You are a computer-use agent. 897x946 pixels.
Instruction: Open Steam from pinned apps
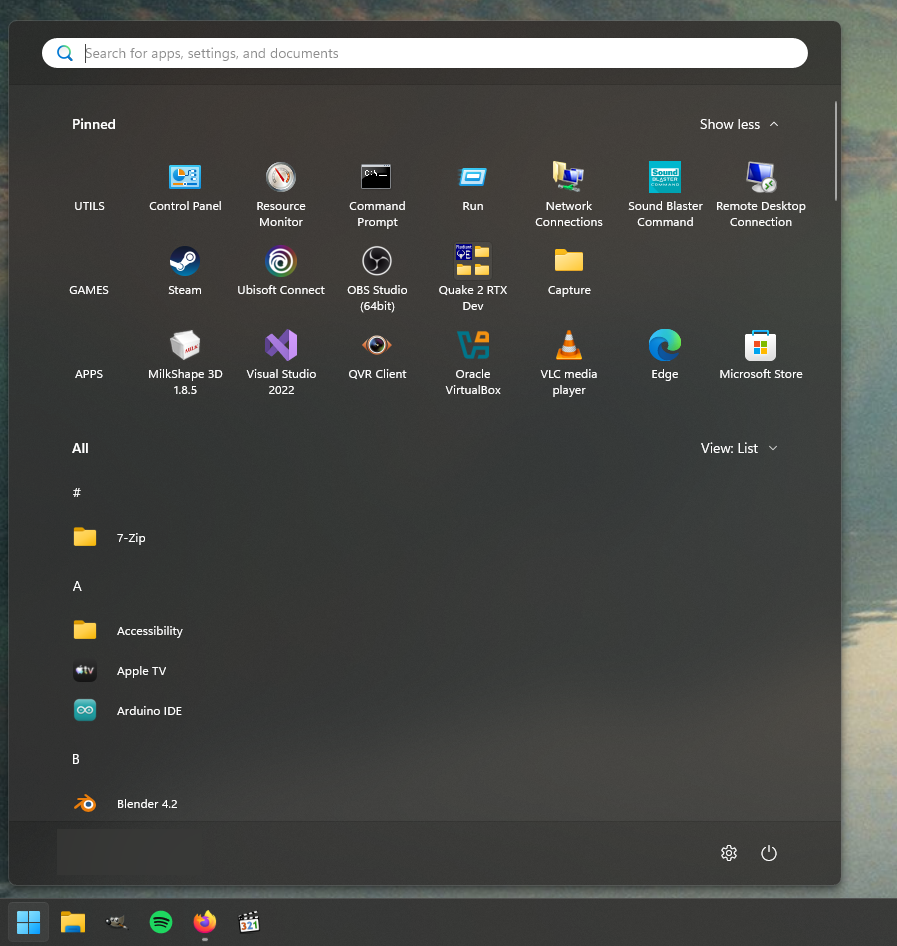point(185,271)
